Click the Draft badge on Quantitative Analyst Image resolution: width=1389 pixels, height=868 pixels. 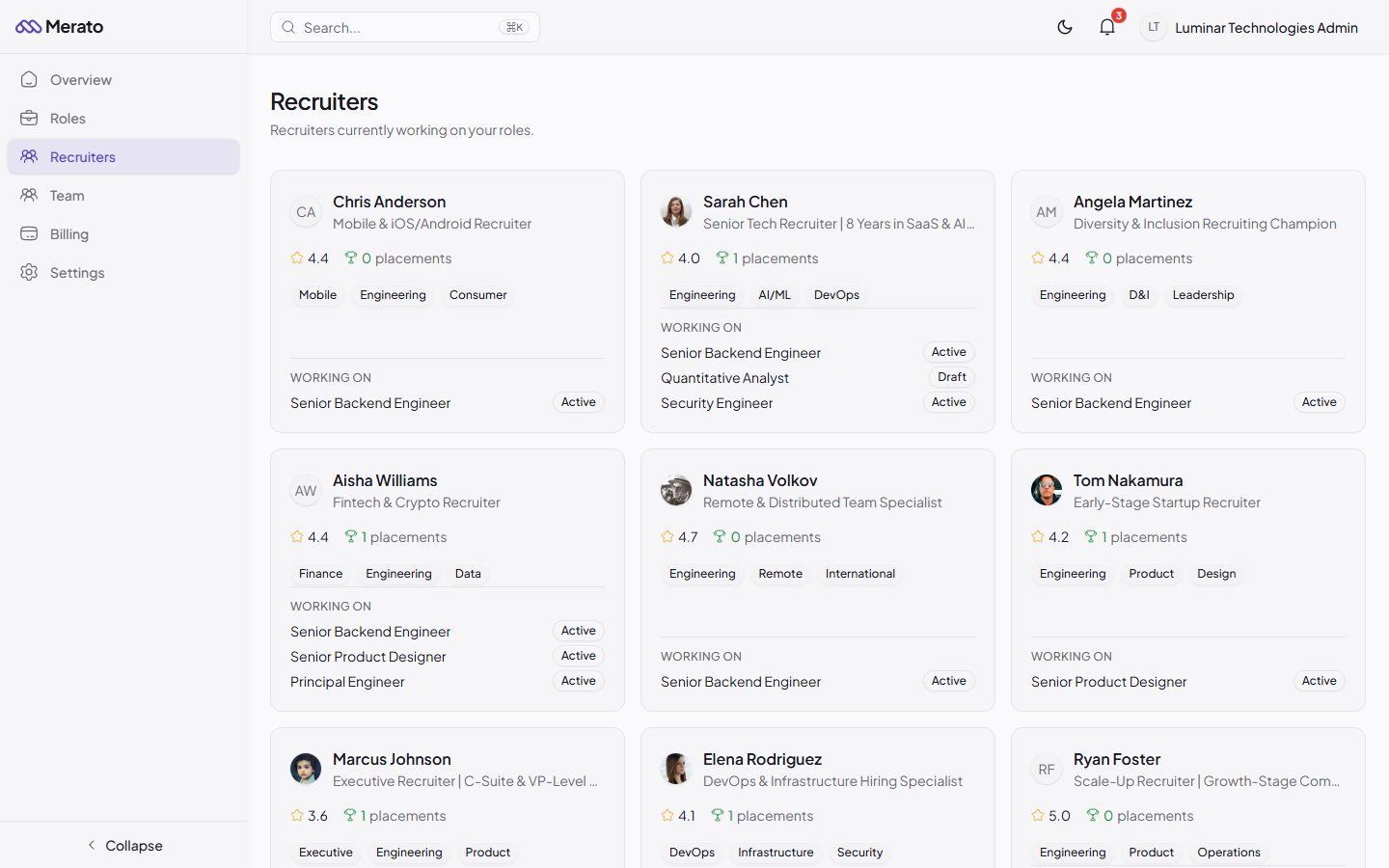[x=951, y=377]
